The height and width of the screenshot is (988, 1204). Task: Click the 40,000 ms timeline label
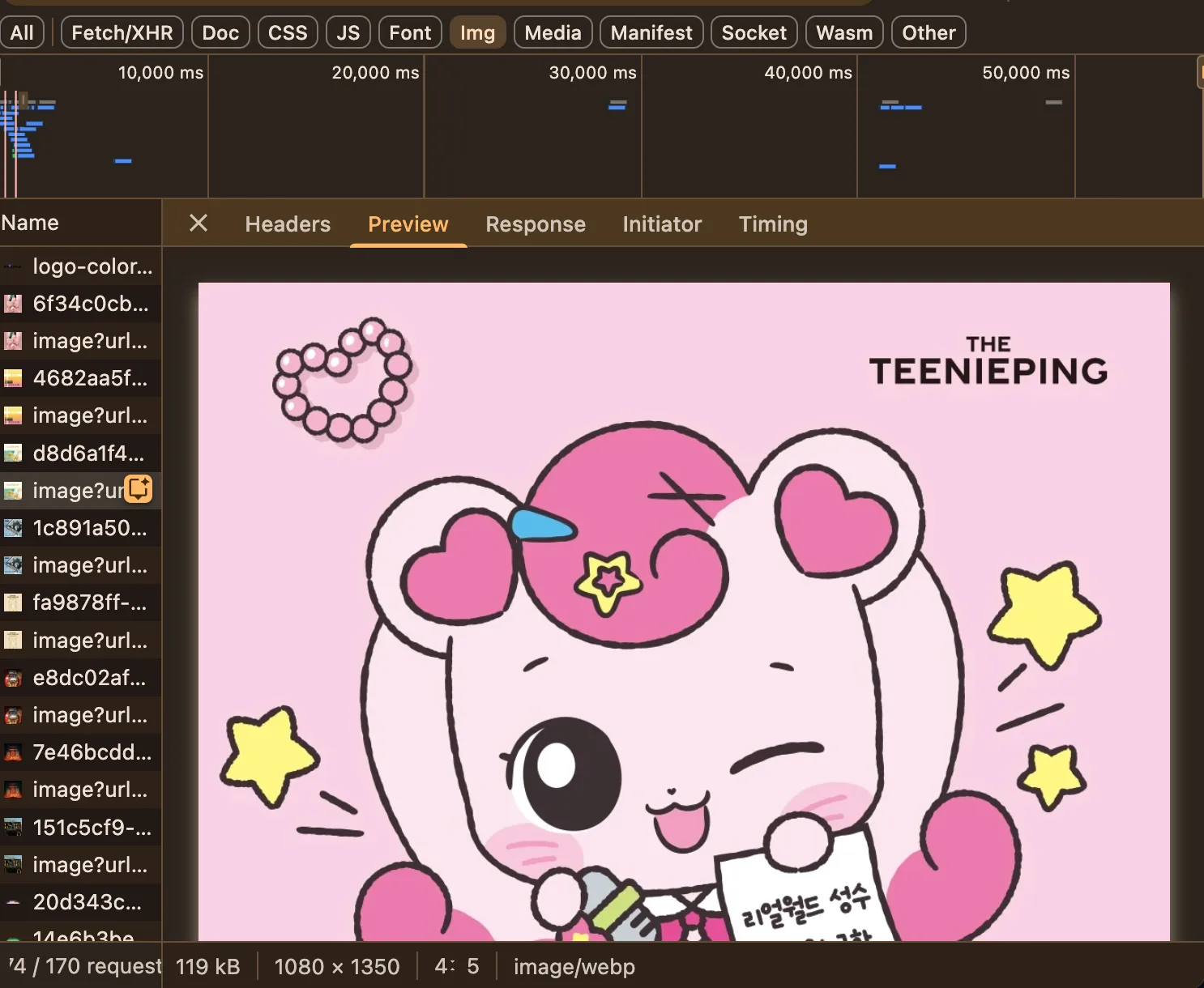pyautogui.click(x=808, y=73)
